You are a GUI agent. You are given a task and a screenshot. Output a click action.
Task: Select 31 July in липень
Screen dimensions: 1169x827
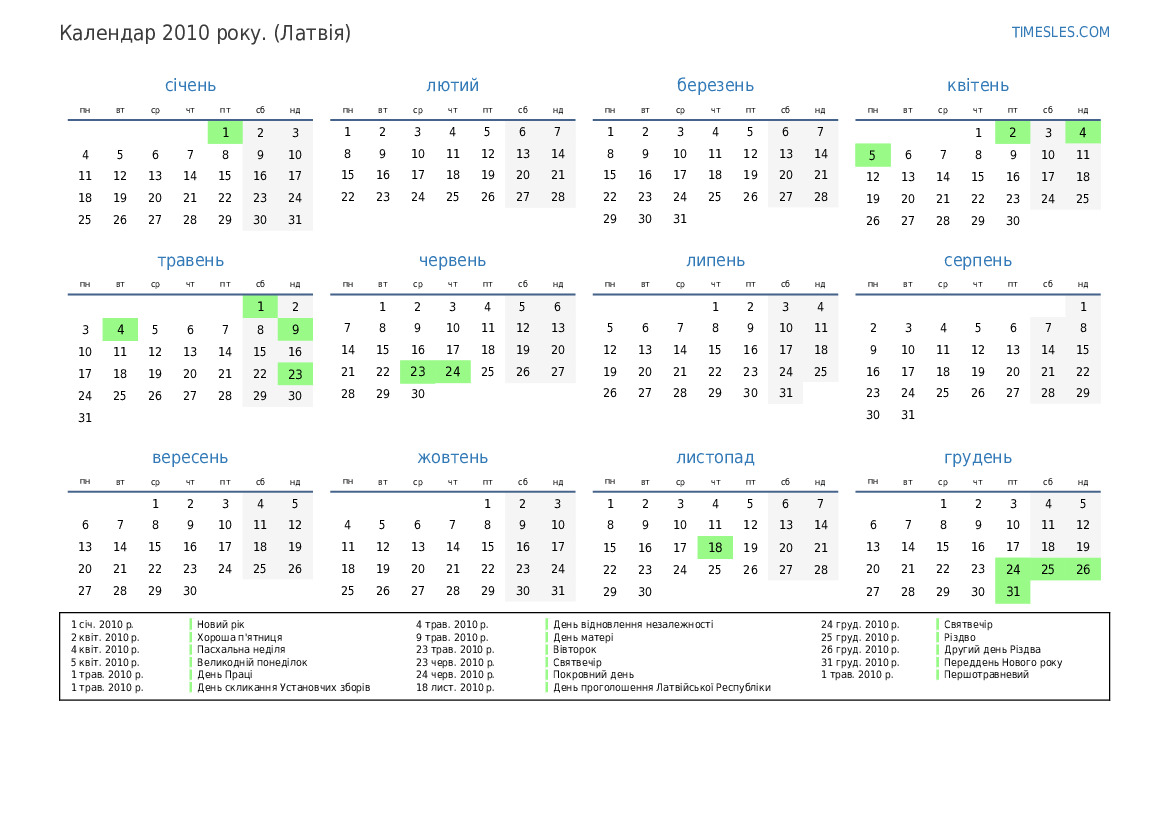786,393
